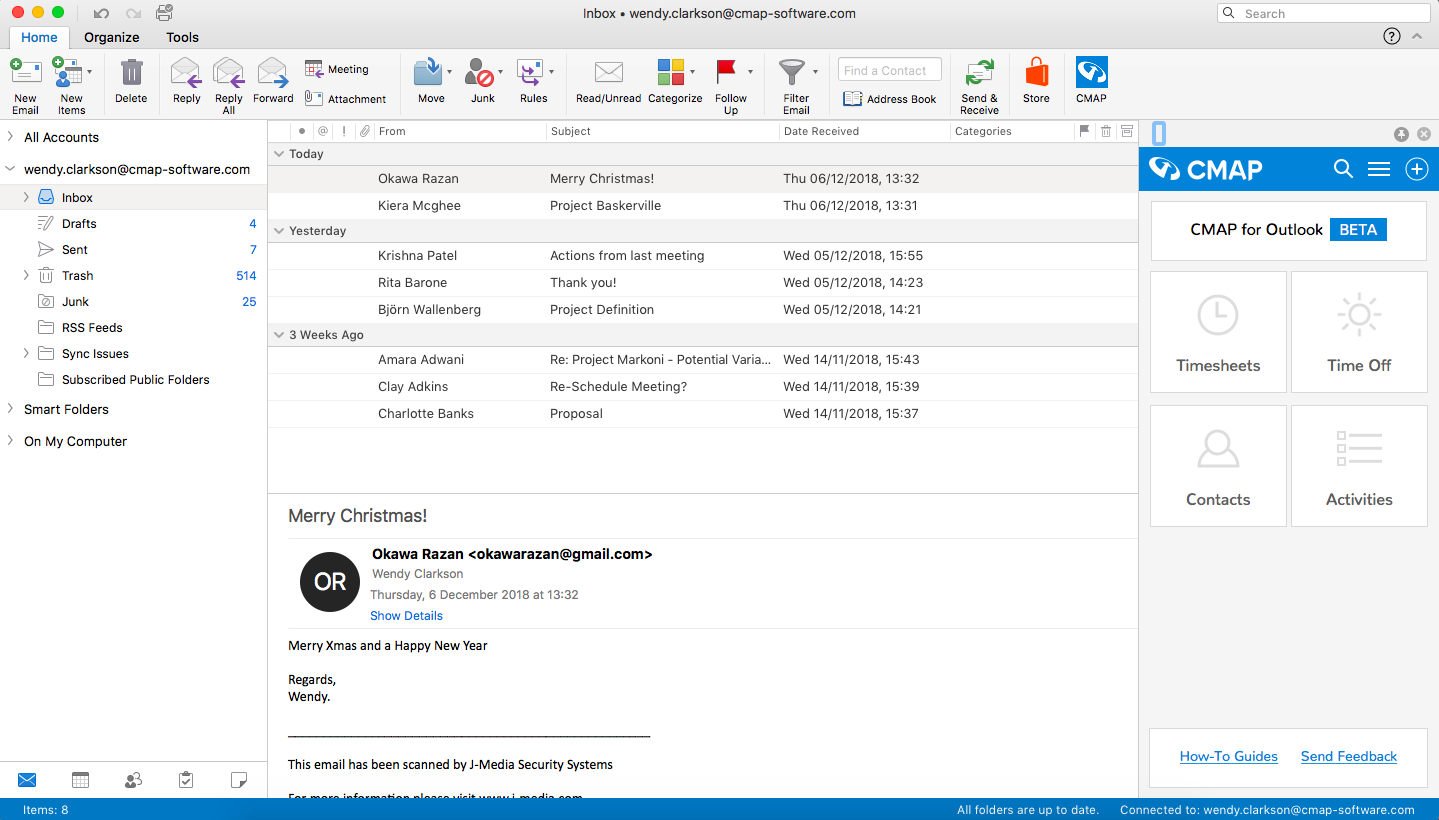Click the Search field in title bar
The height and width of the screenshot is (820, 1439).
pyautogui.click(x=1324, y=13)
